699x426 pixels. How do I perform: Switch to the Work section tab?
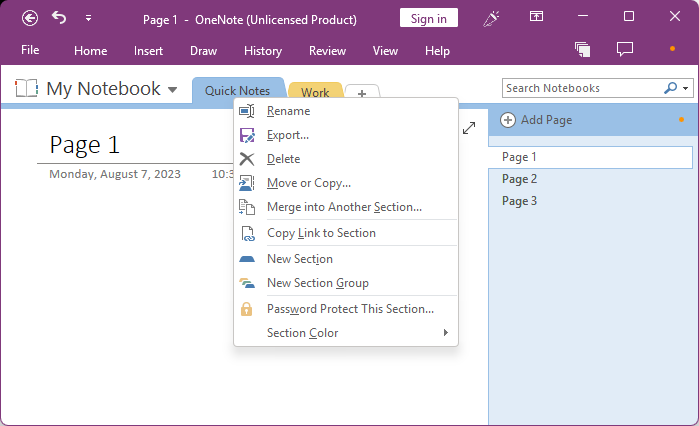[315, 92]
